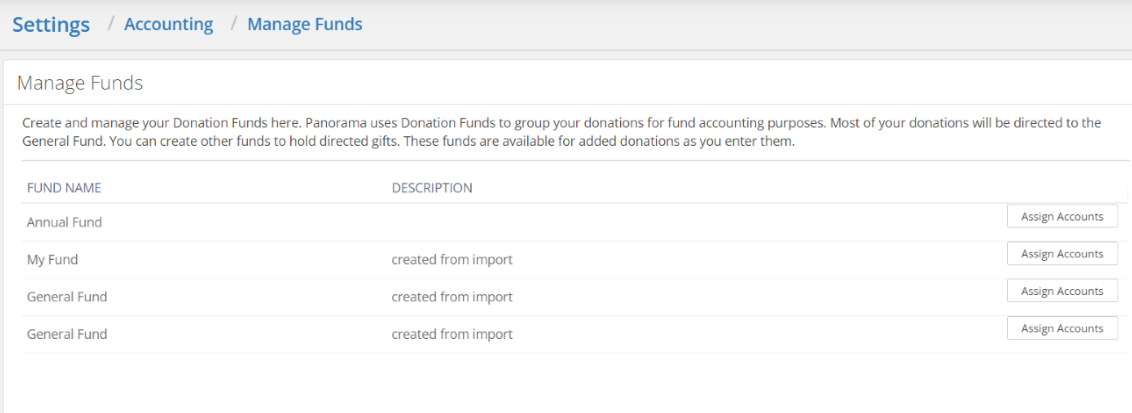This screenshot has width=1132, height=413.
Task: Select the General Fund name in third row
Action: [66, 297]
